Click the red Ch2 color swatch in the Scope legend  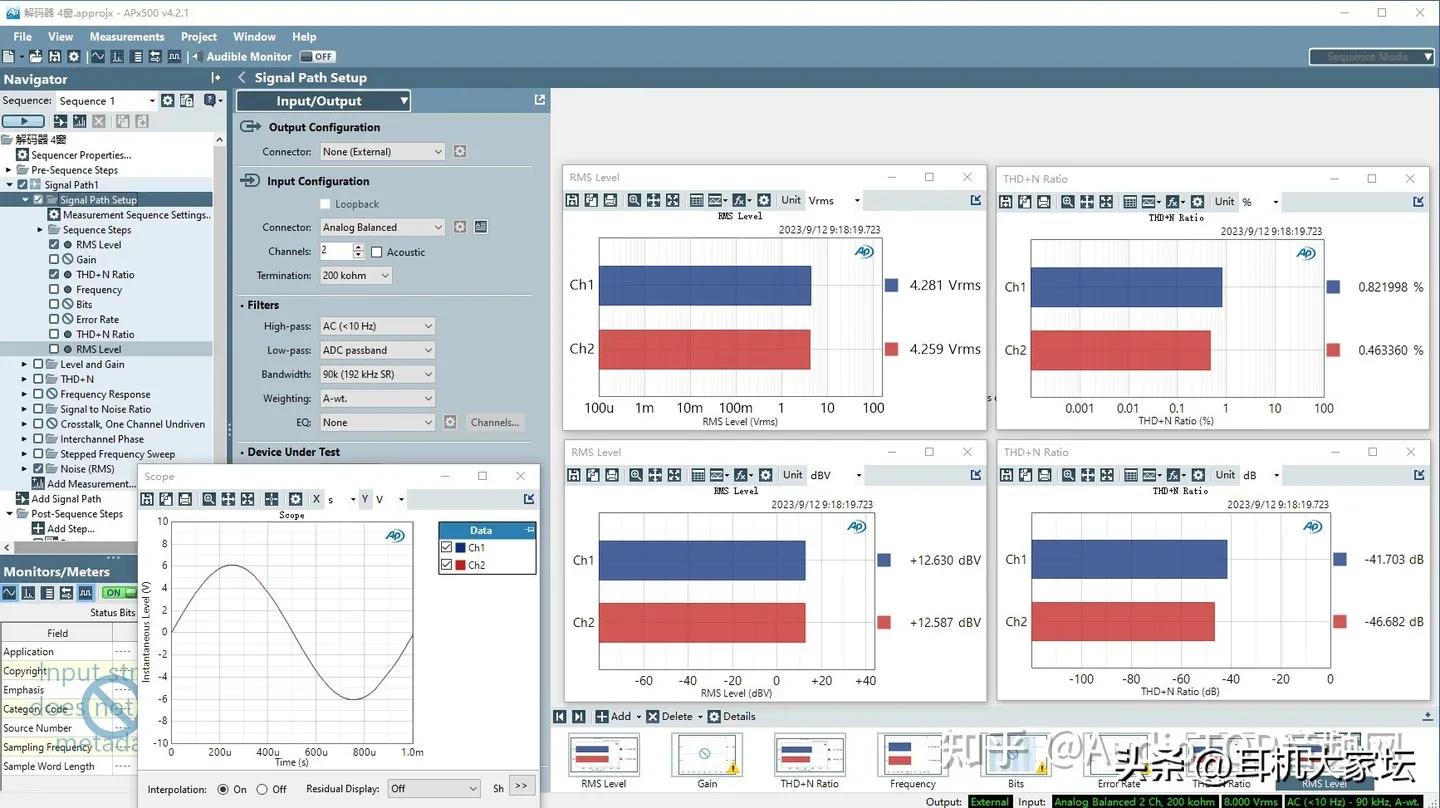(460, 565)
